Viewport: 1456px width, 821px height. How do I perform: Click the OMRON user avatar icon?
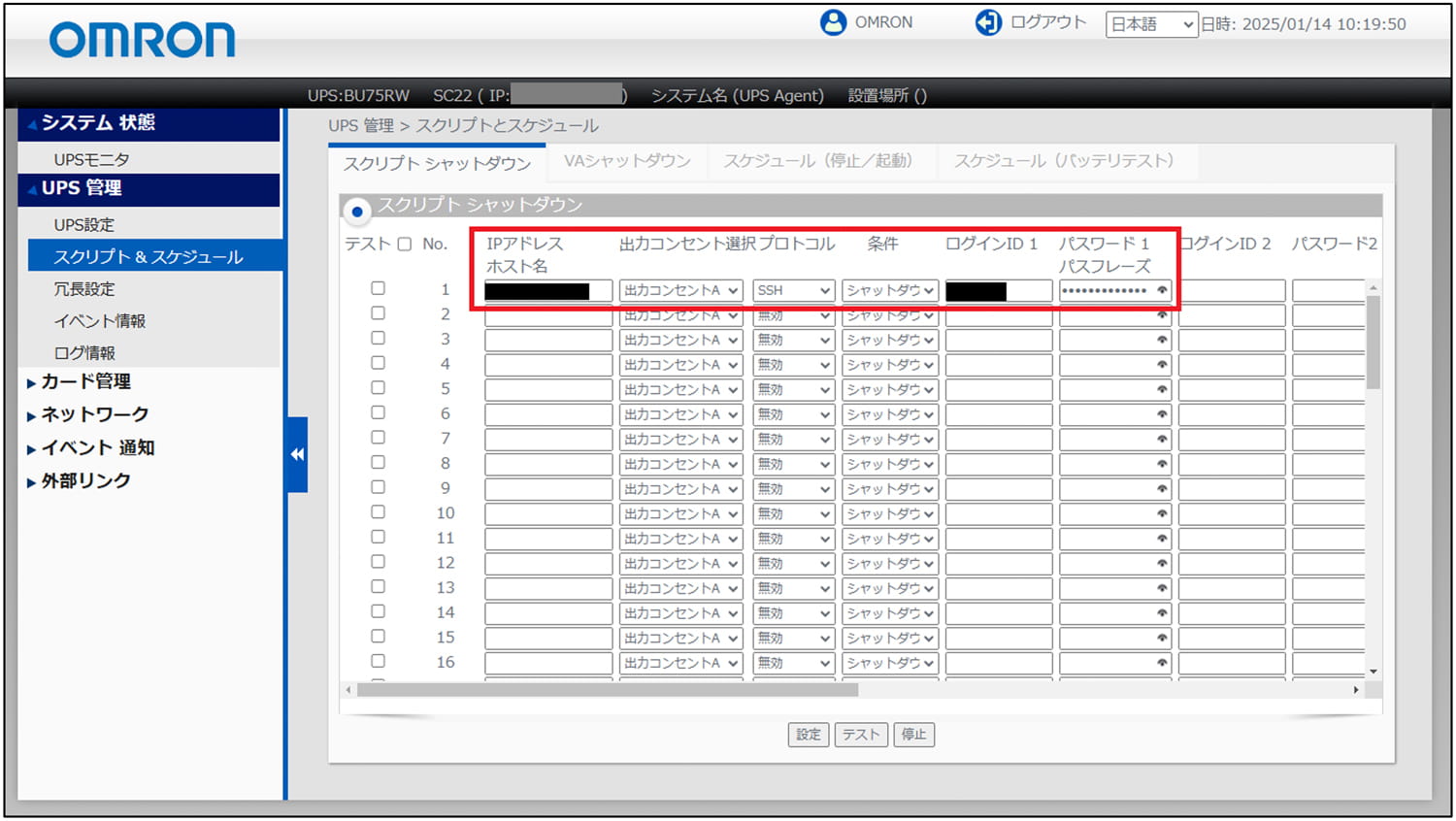pos(833,22)
